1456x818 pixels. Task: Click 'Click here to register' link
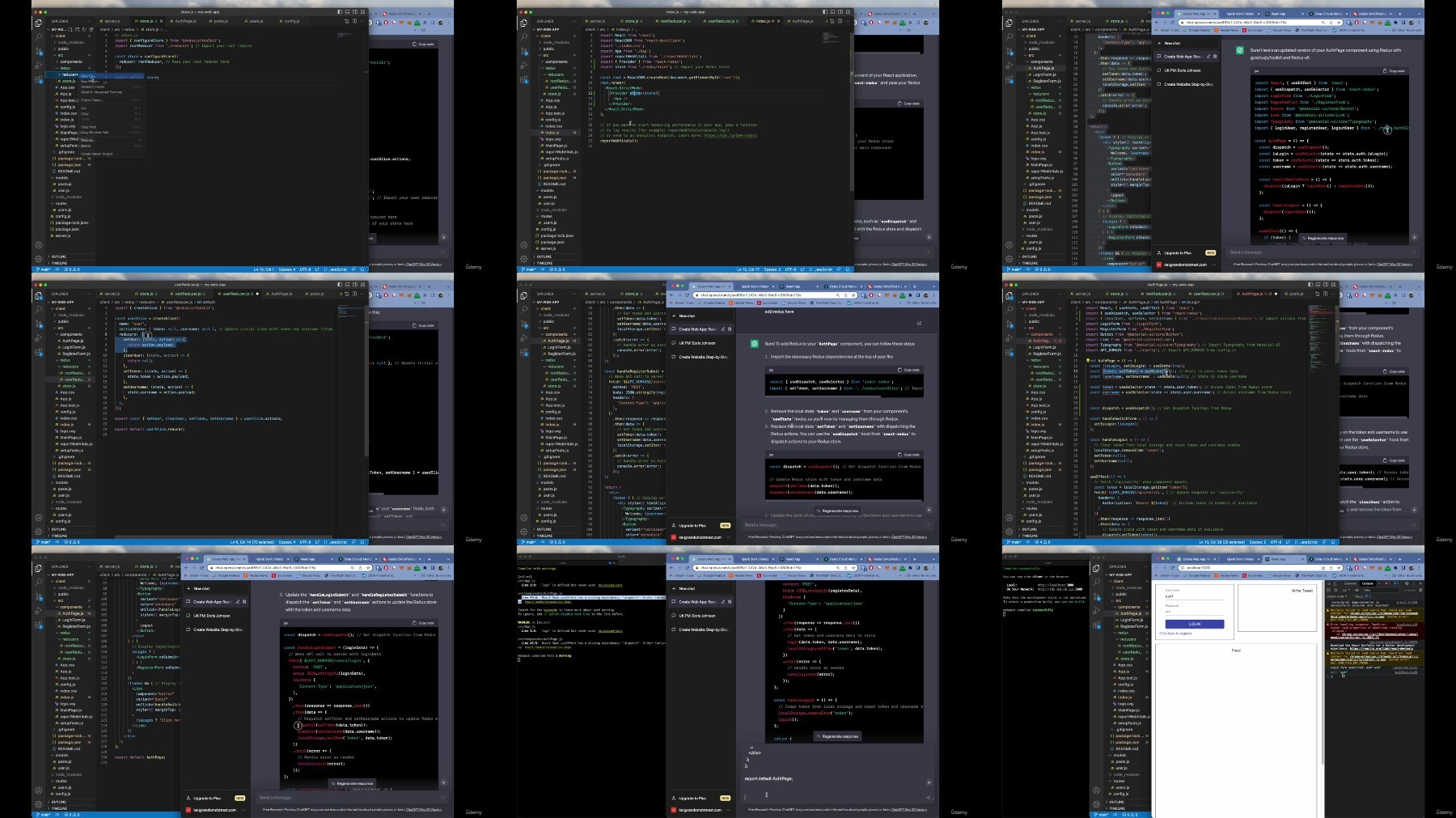[x=1175, y=634]
